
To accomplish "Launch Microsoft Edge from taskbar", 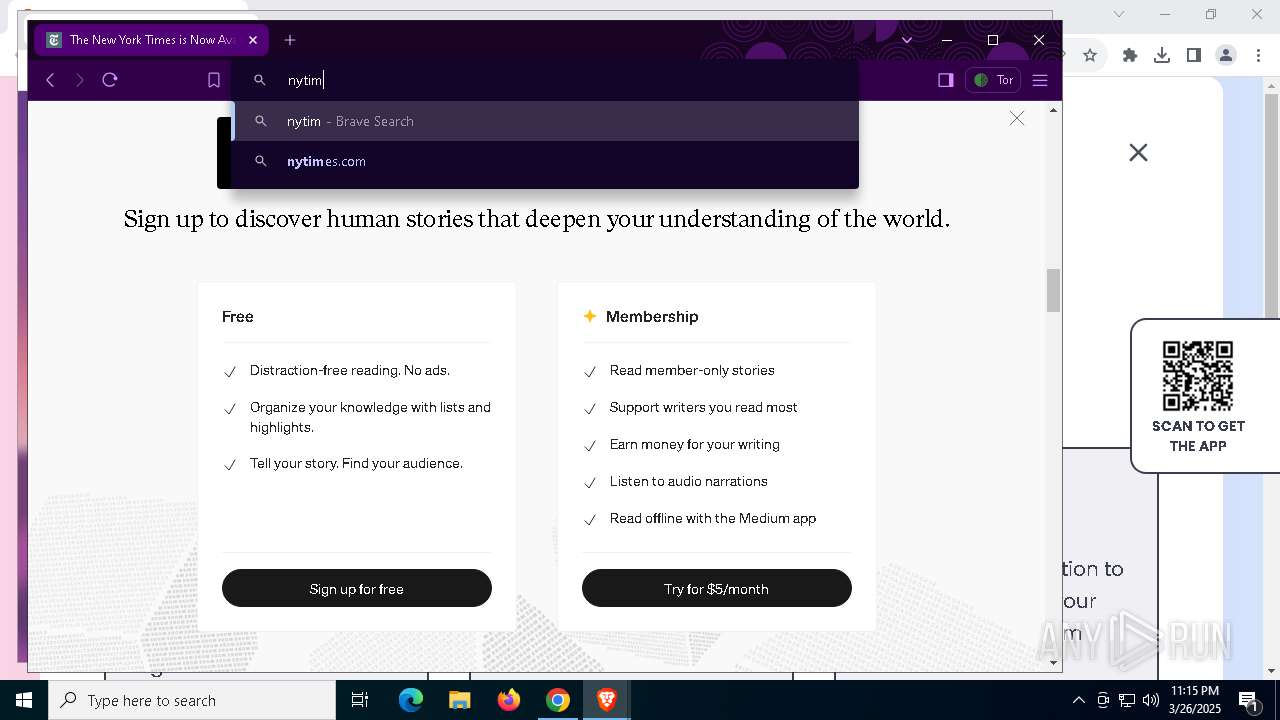I will pos(411,700).
